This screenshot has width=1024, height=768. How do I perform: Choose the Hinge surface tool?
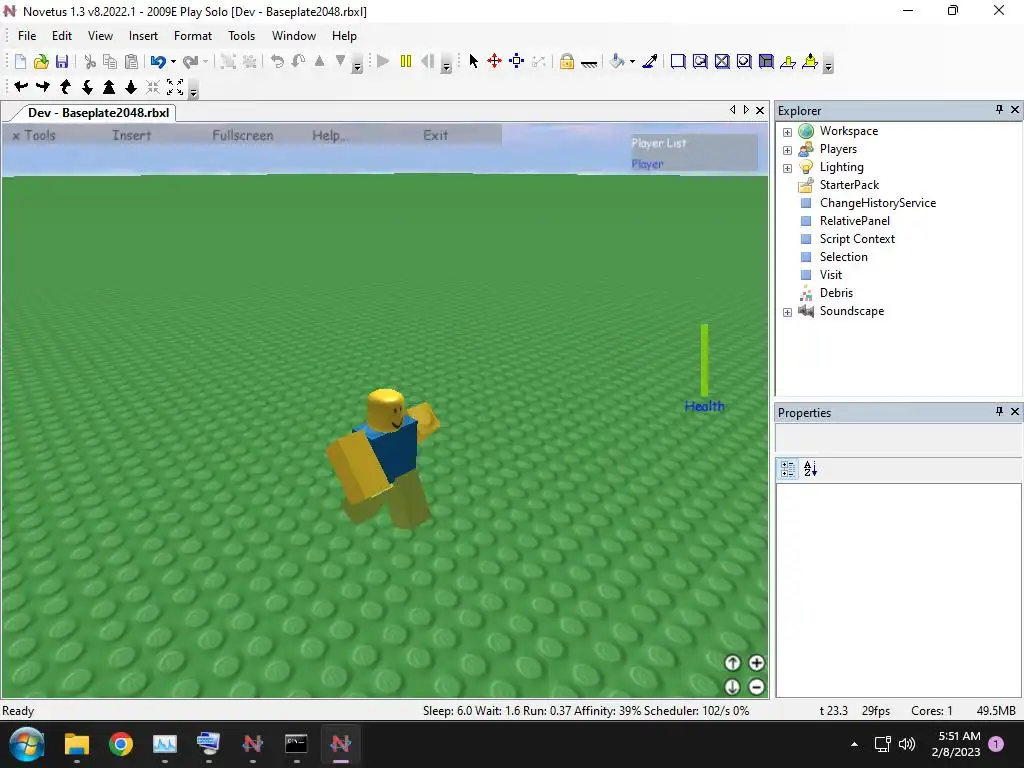[x=788, y=61]
